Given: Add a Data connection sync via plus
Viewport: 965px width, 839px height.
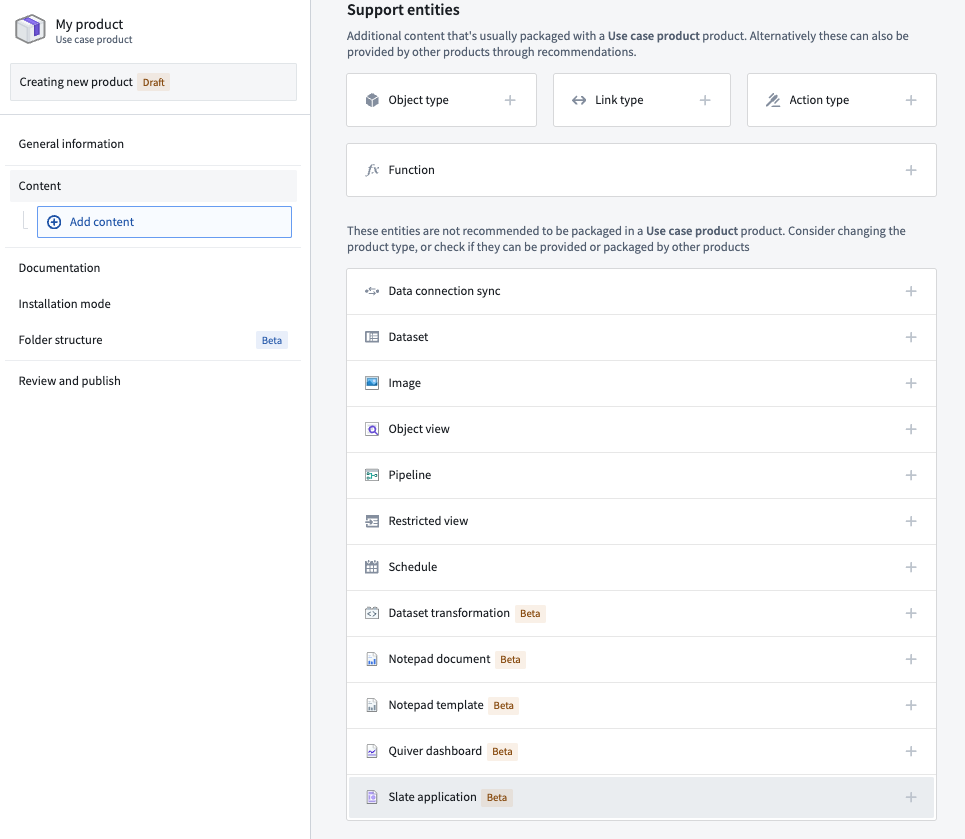Looking at the screenshot, I should pyautogui.click(x=911, y=291).
